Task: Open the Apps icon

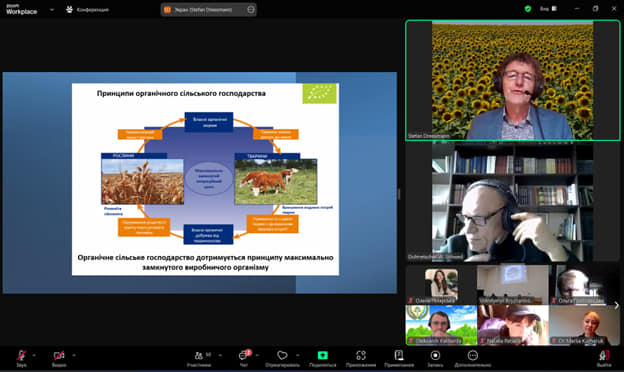Action: click(x=361, y=355)
